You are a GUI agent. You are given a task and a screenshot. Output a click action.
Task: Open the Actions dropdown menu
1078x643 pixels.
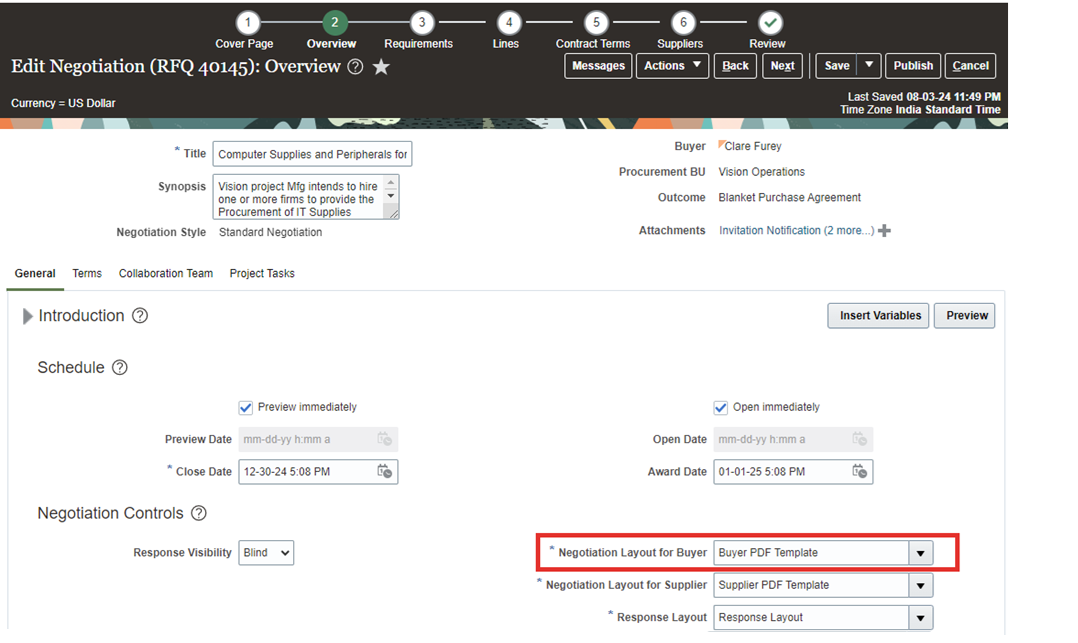click(x=672, y=66)
